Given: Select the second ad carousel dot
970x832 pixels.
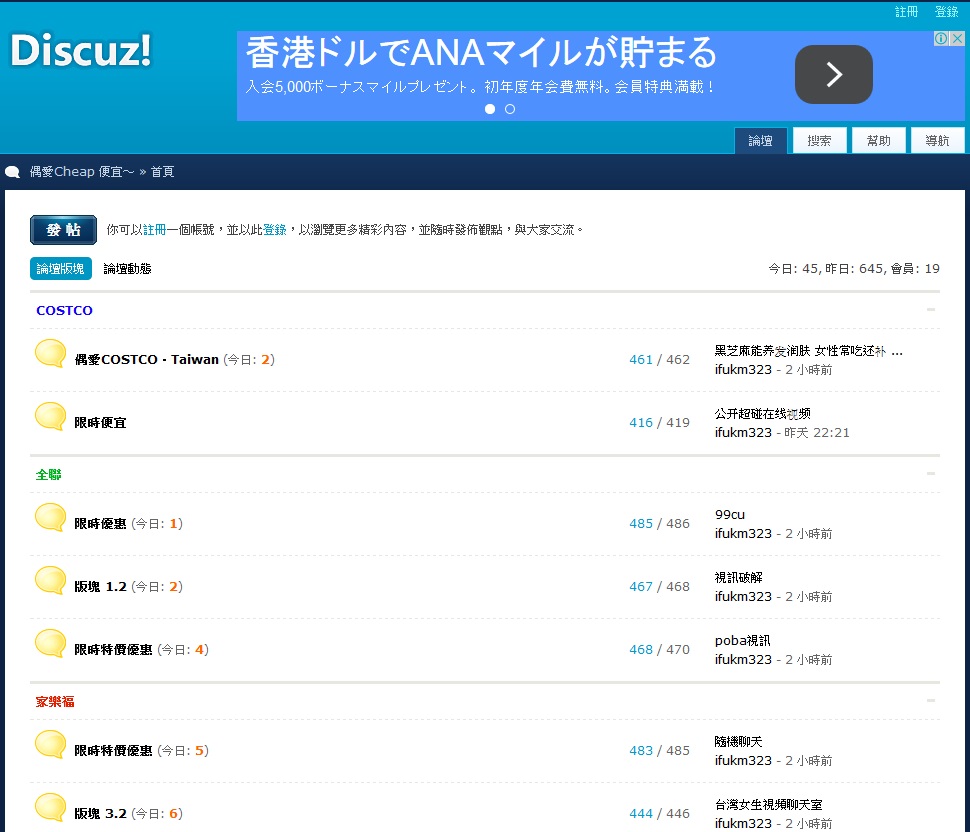Looking at the screenshot, I should (x=510, y=109).
